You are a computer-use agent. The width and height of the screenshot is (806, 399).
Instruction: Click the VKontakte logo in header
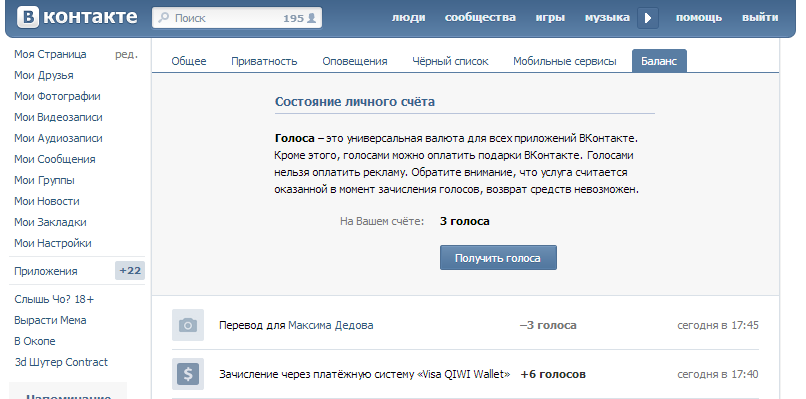point(77,17)
